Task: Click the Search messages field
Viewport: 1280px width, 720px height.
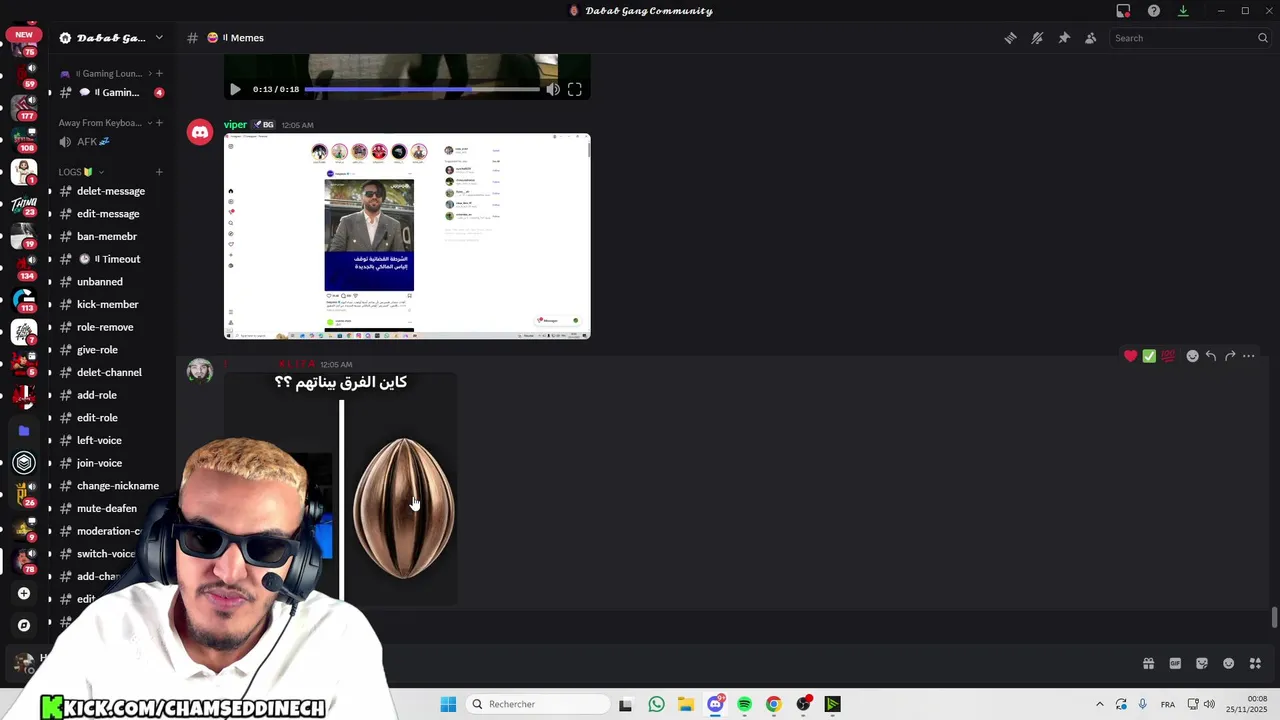Action: pos(1190,38)
